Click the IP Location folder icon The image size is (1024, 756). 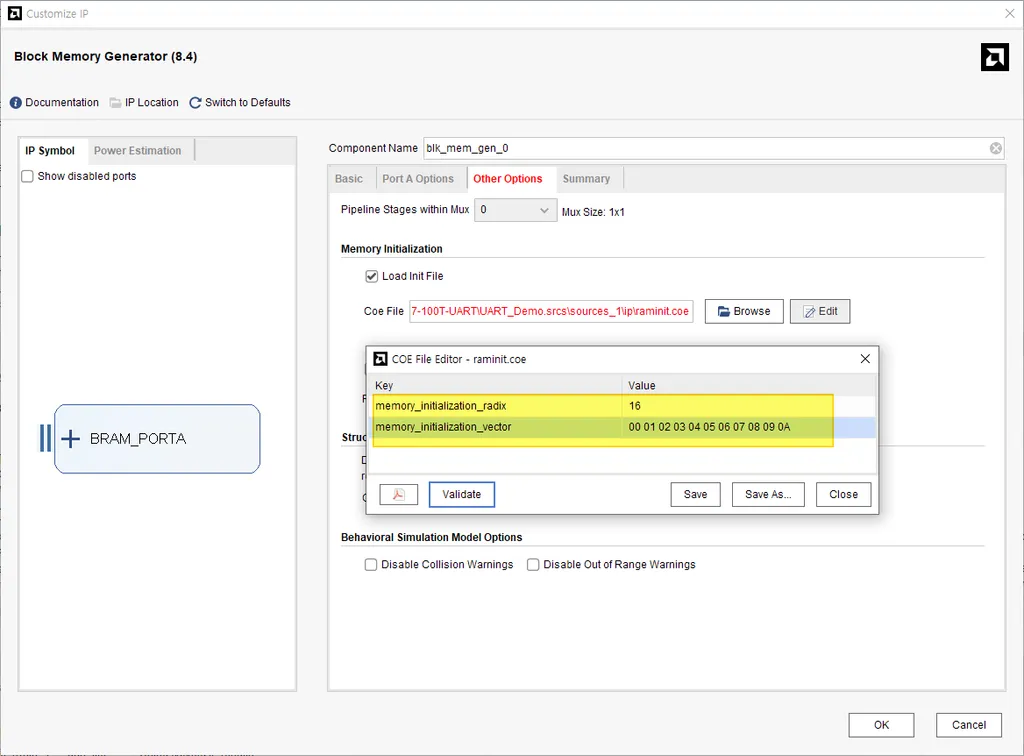[116, 102]
